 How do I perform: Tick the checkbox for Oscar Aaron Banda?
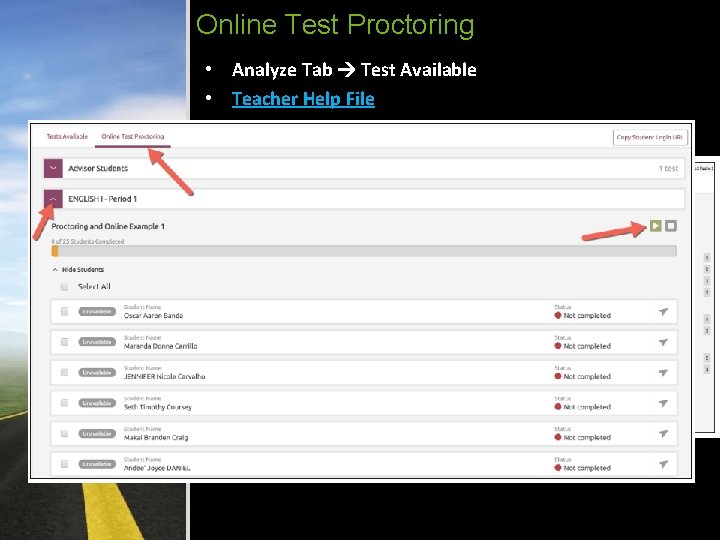64,311
